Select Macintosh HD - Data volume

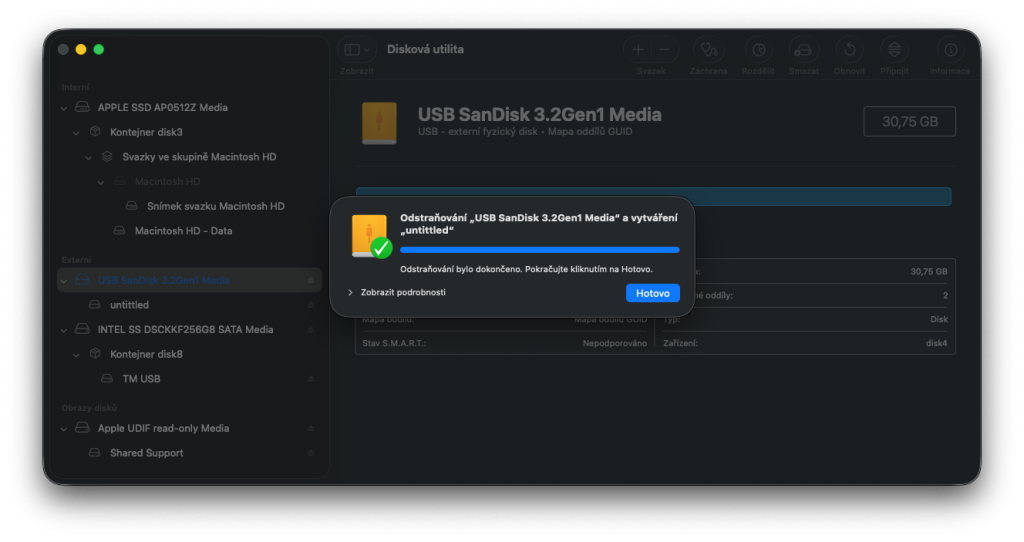click(183, 231)
